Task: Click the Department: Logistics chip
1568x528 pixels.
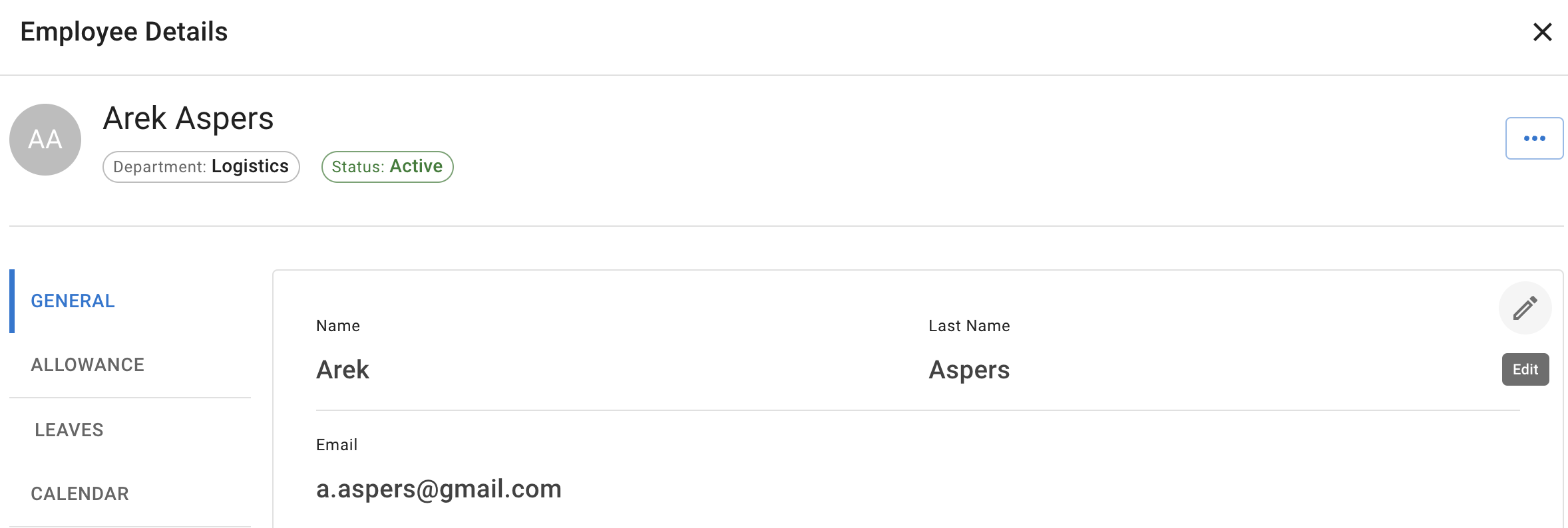Action: (201, 167)
